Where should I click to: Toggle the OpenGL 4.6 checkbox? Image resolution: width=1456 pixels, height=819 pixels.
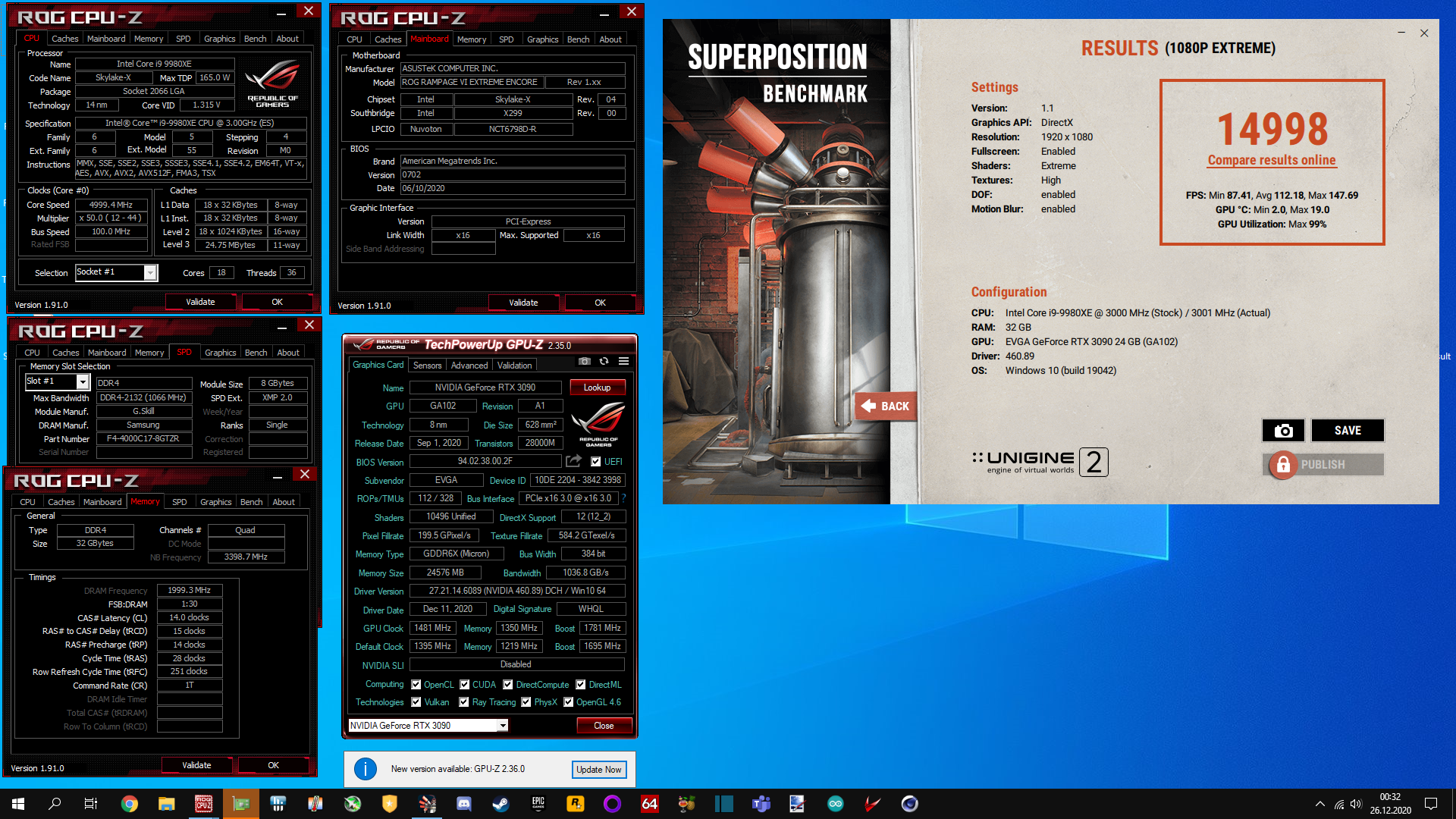tap(568, 702)
